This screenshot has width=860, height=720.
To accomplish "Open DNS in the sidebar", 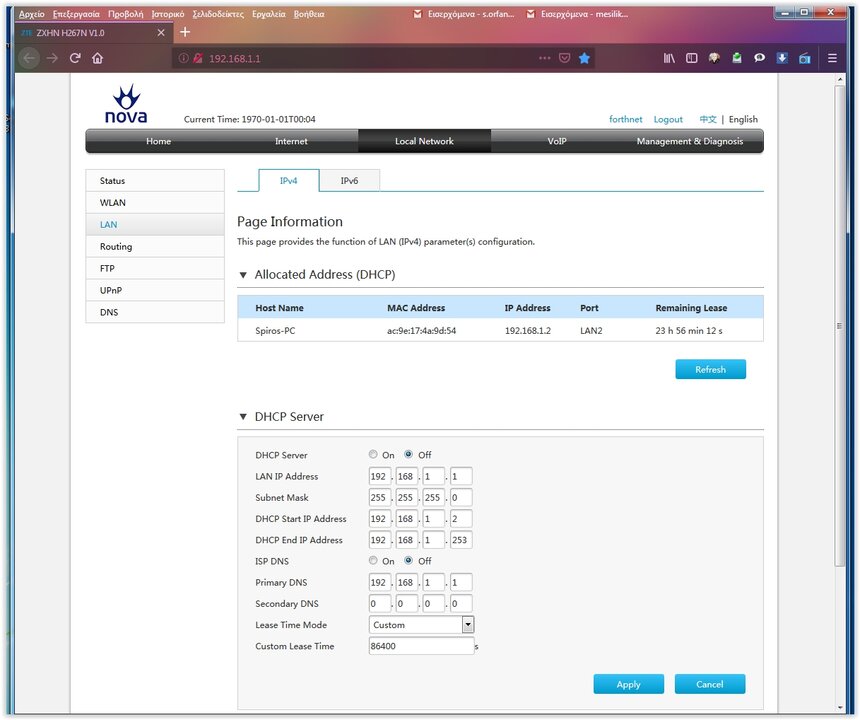I will [x=155, y=312].
